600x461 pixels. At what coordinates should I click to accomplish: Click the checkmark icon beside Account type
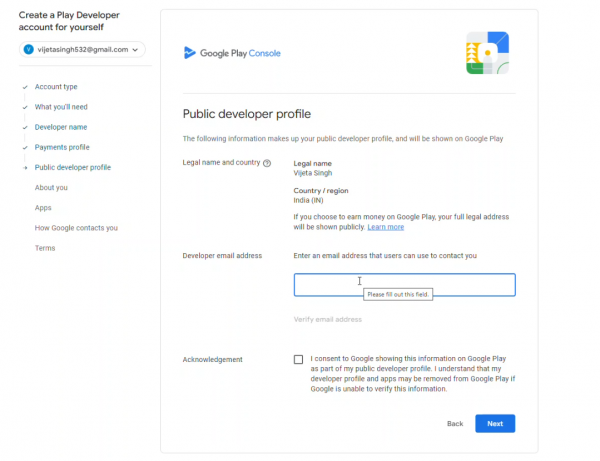point(25,87)
